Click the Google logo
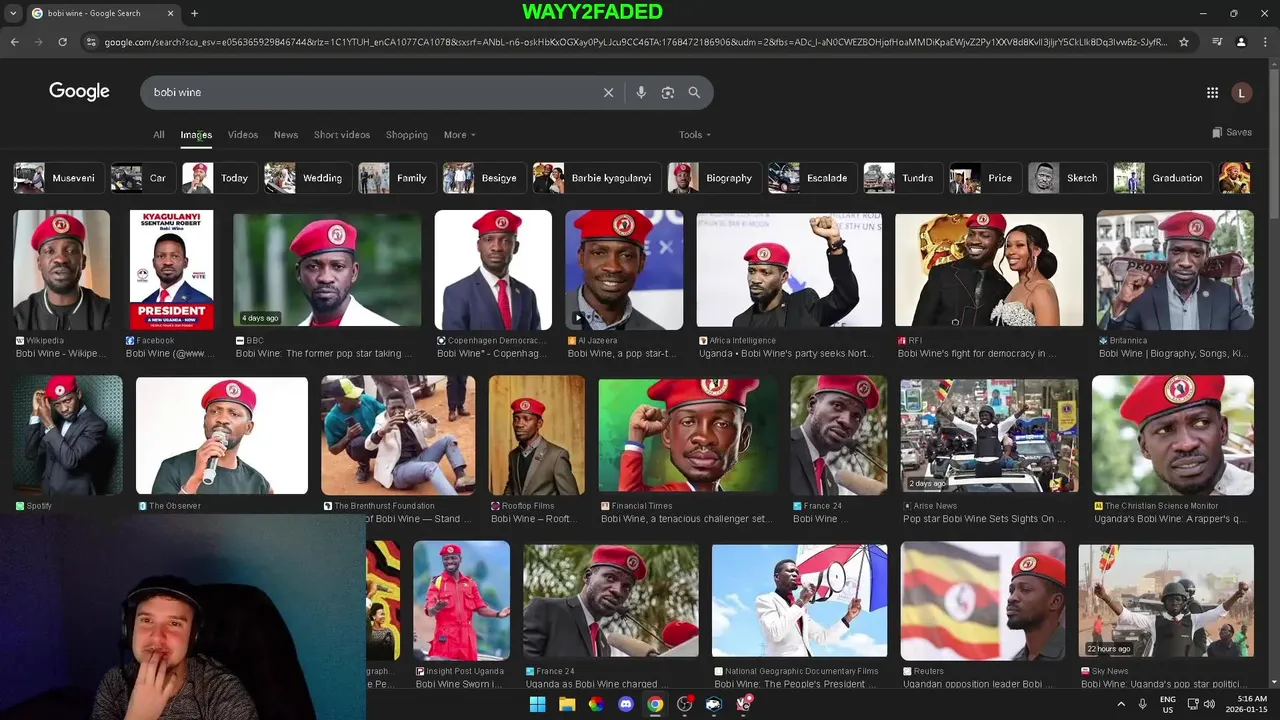Screen dimensions: 1280x720 coord(79,91)
